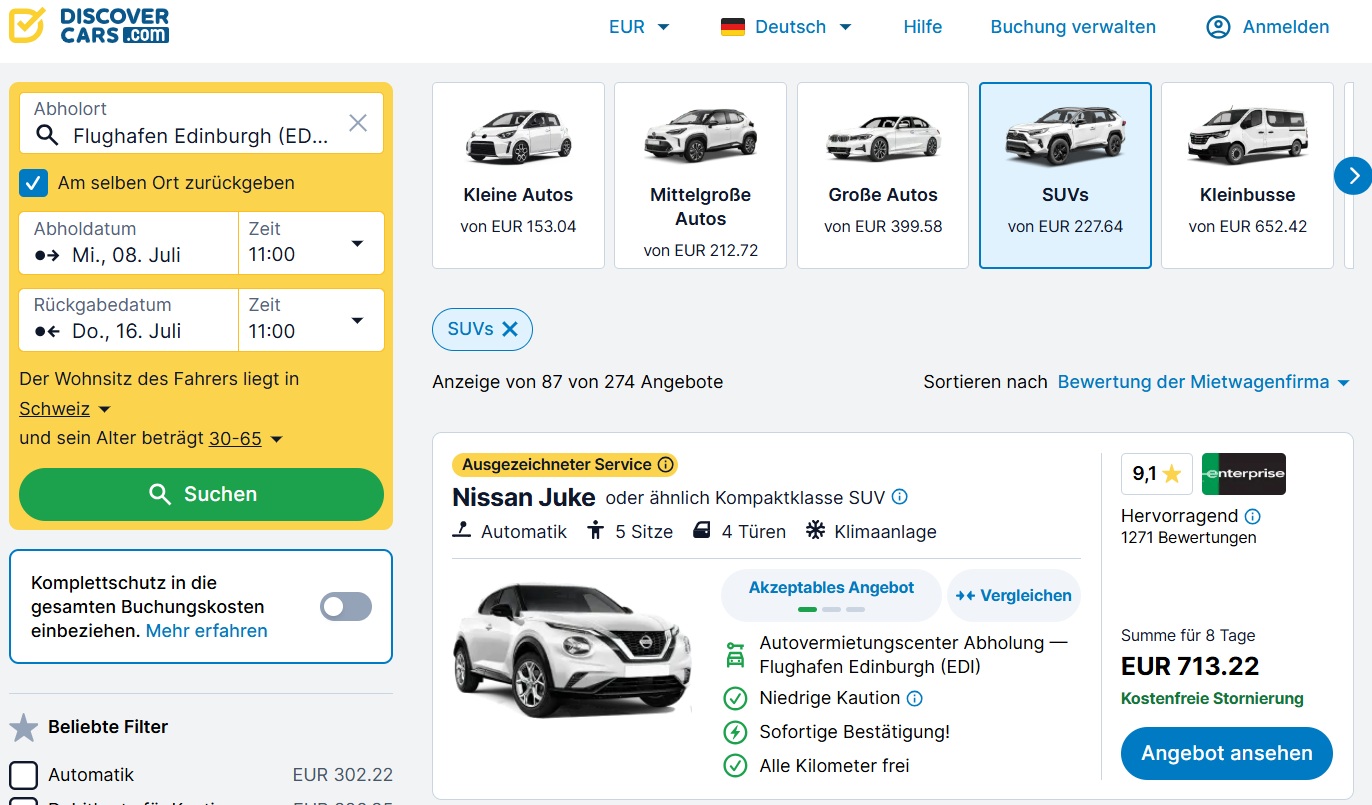This screenshot has height=805, width=1372.
Task: Click next arrow for more car categories
Action: point(1353,176)
